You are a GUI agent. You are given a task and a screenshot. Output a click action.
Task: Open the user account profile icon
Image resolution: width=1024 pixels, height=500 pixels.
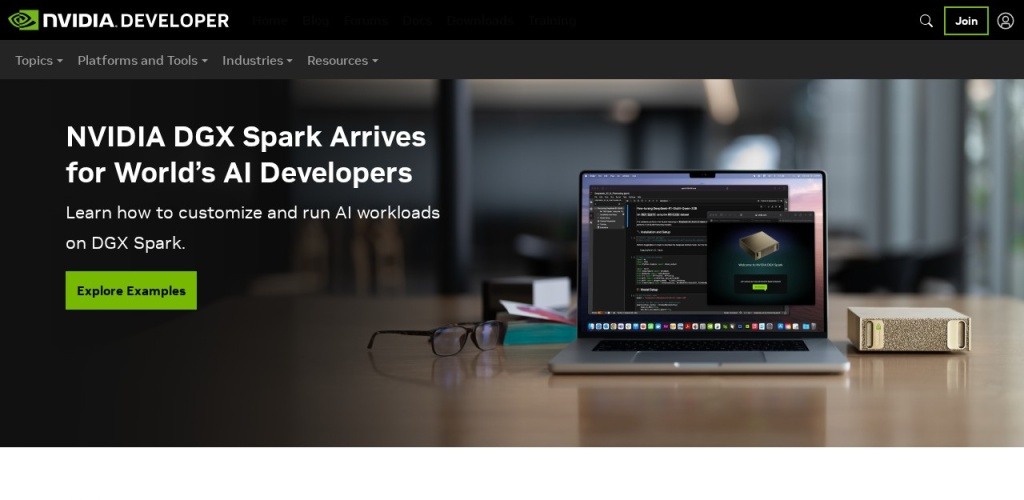click(x=1005, y=21)
